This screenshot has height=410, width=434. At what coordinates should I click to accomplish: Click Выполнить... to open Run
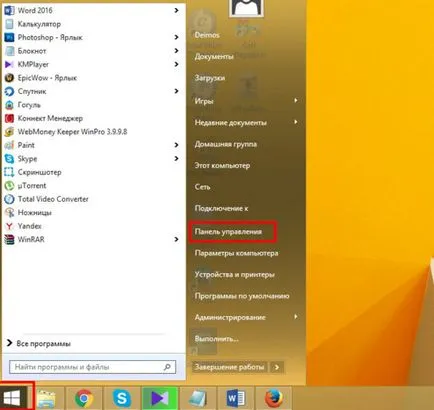[217, 339]
